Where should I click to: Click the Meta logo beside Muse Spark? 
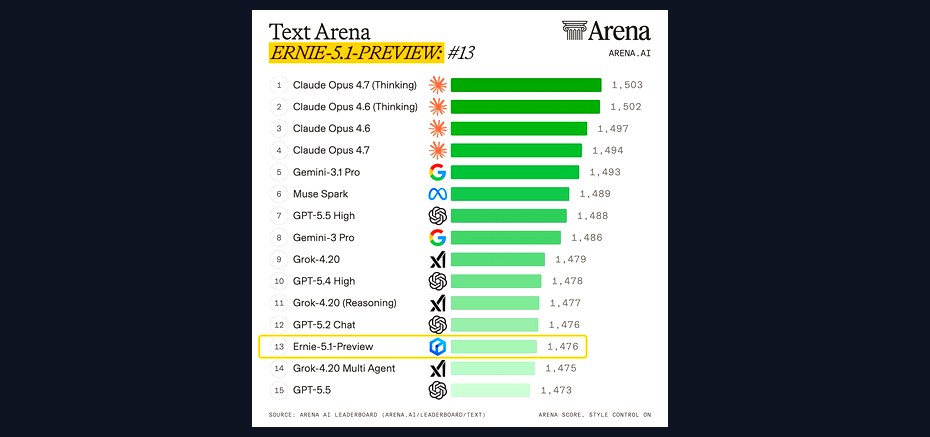click(438, 194)
